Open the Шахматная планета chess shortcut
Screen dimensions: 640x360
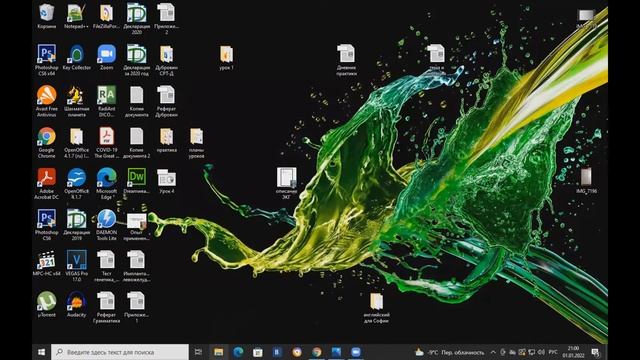tap(76, 101)
